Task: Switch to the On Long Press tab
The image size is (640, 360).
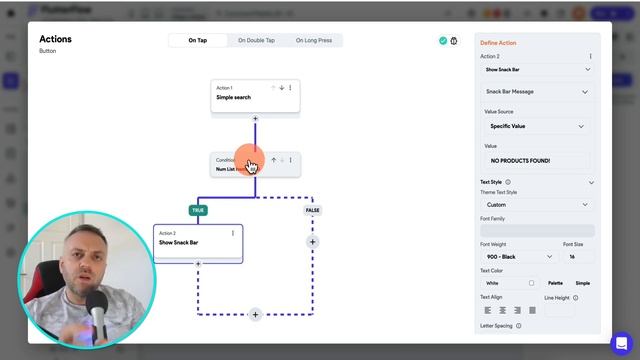Action: coord(313,40)
